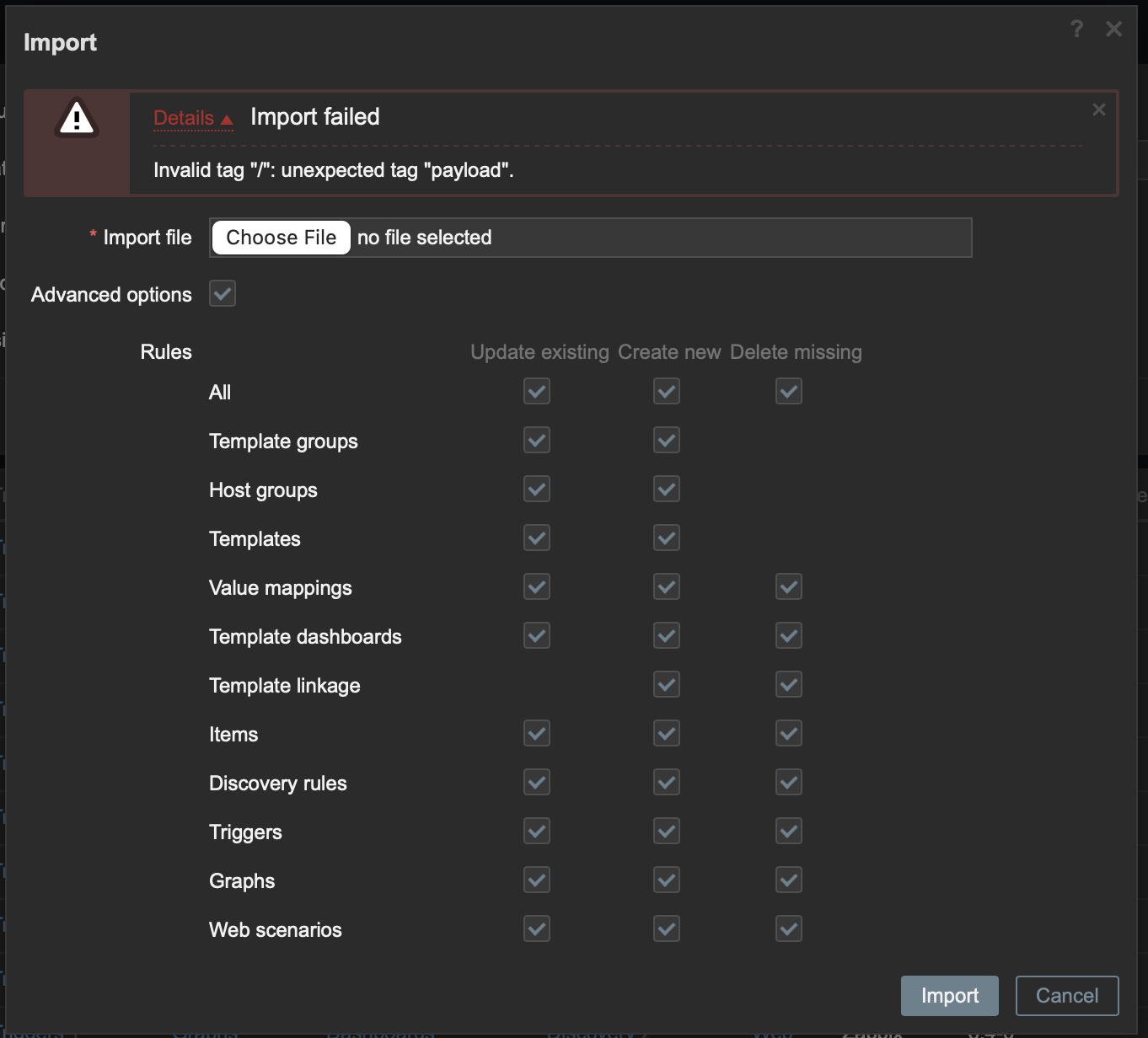Uncheck the Advanced options checkbox

[x=223, y=294]
